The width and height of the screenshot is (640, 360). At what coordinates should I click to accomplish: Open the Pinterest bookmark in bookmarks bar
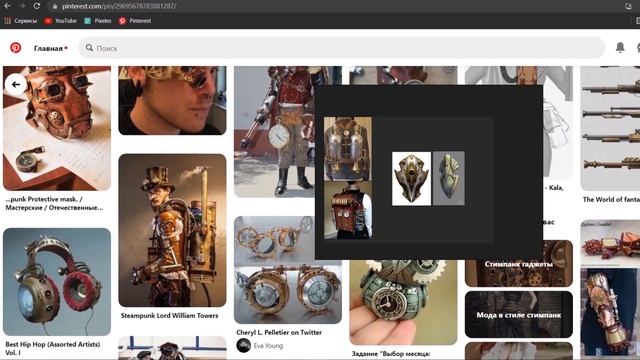[135, 21]
